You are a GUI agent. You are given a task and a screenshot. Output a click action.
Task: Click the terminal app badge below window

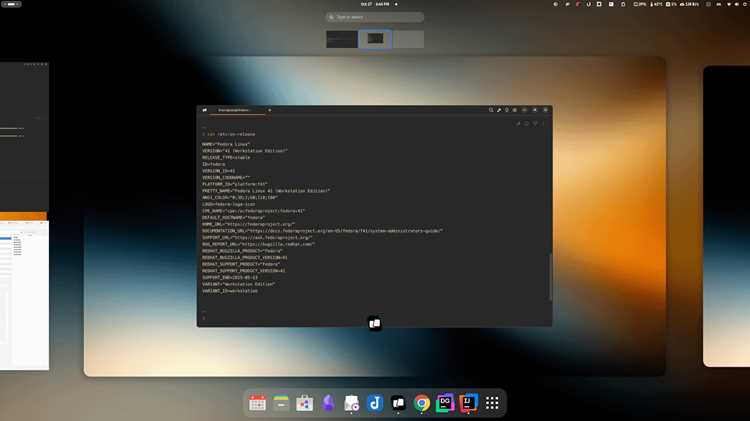(375, 324)
